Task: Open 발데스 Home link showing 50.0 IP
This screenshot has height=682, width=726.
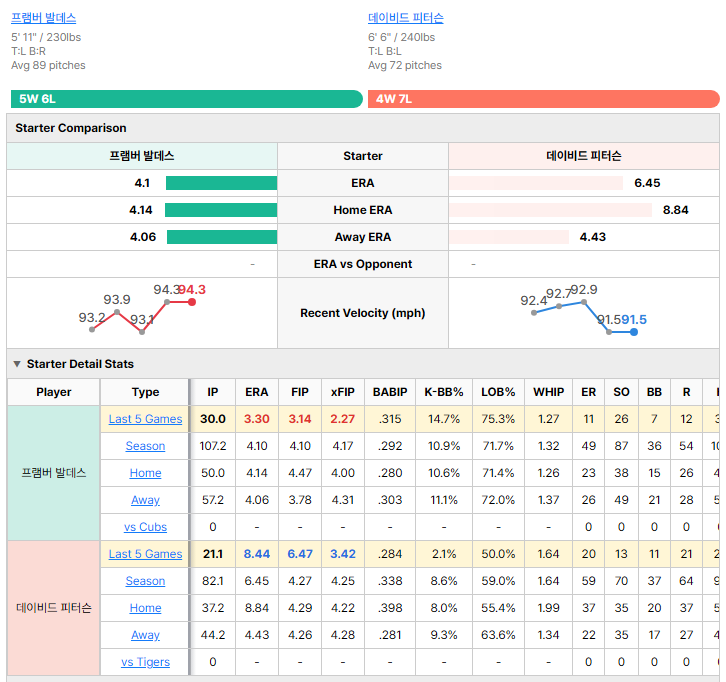Action: [x=145, y=473]
